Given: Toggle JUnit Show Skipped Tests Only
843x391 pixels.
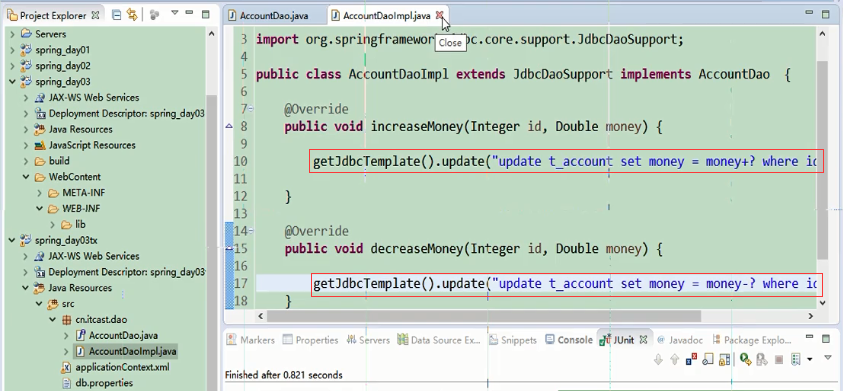Looking at the screenshot, I should (x=708, y=359).
